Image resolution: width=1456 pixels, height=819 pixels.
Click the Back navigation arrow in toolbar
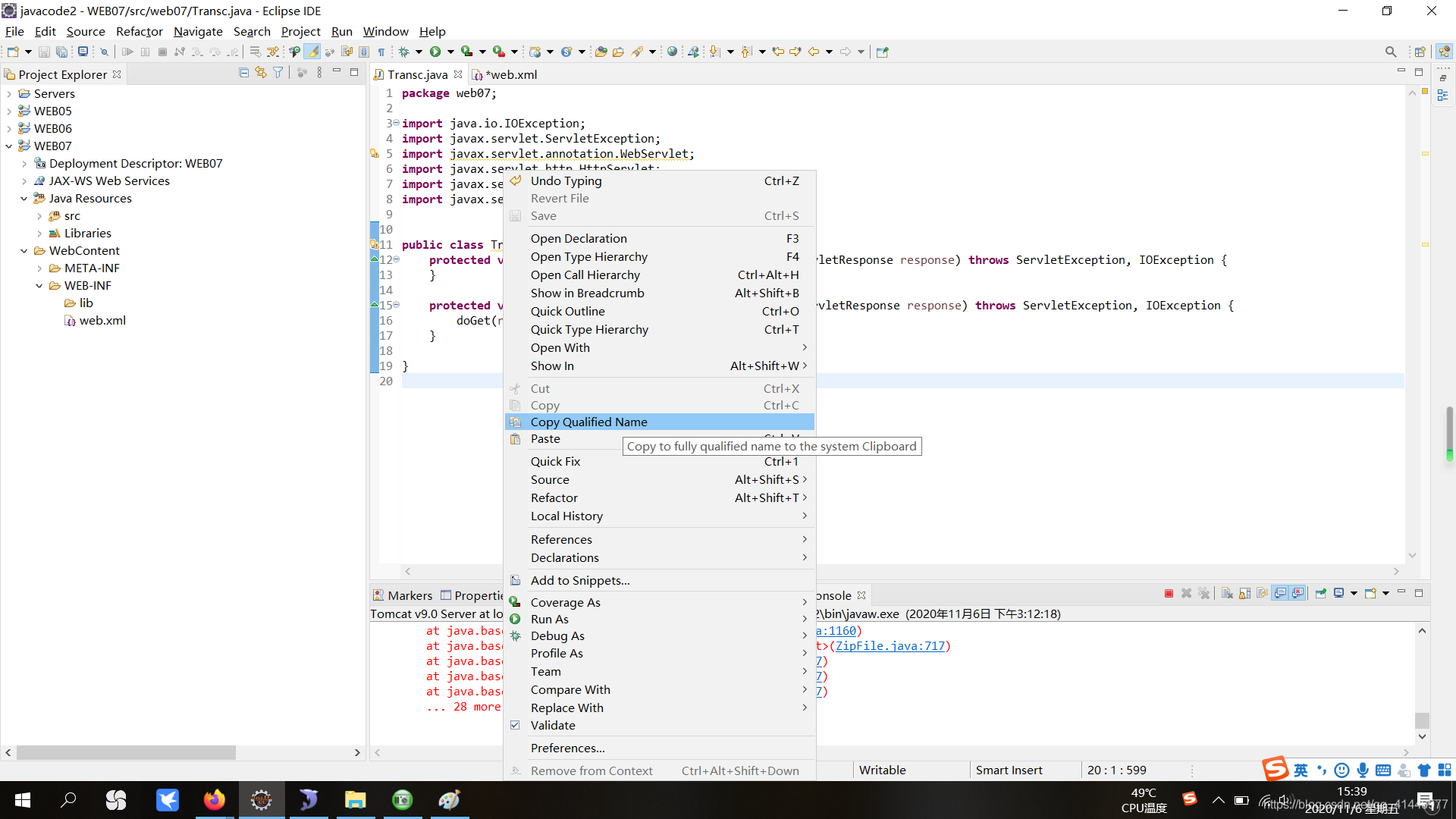[x=814, y=52]
